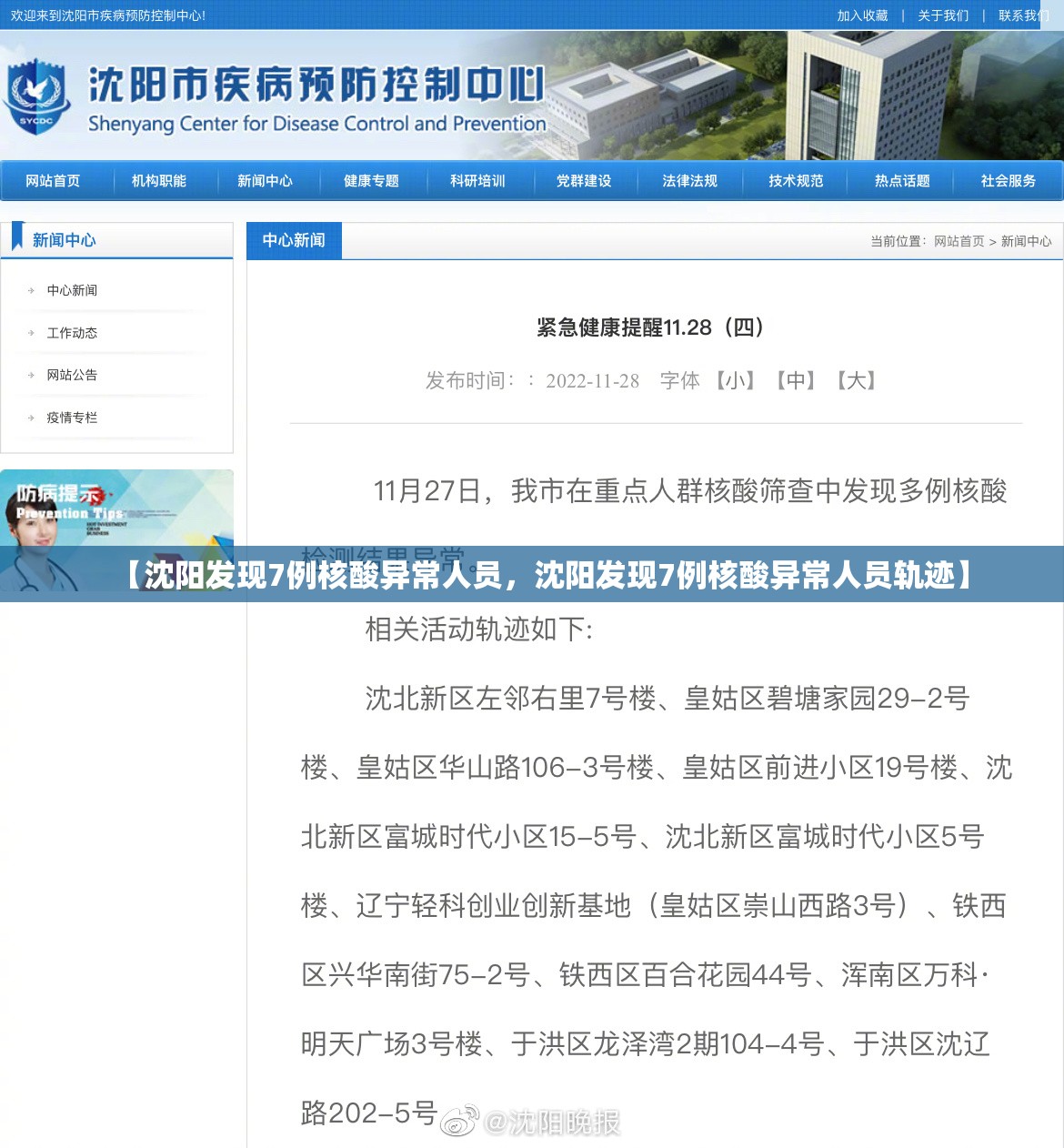Screen dimensions: 1064x1148
Task: Click 联系我们 link at top
Action: coord(1023,15)
